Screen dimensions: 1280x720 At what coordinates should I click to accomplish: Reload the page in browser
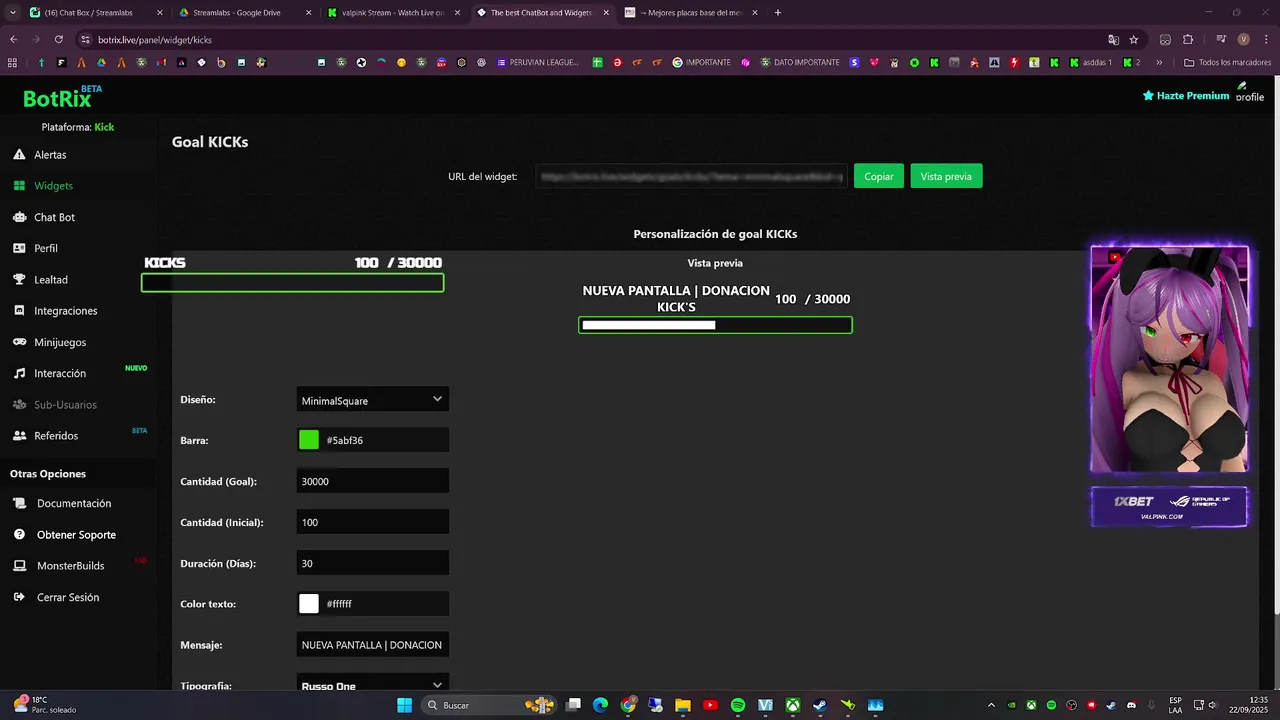point(58,40)
